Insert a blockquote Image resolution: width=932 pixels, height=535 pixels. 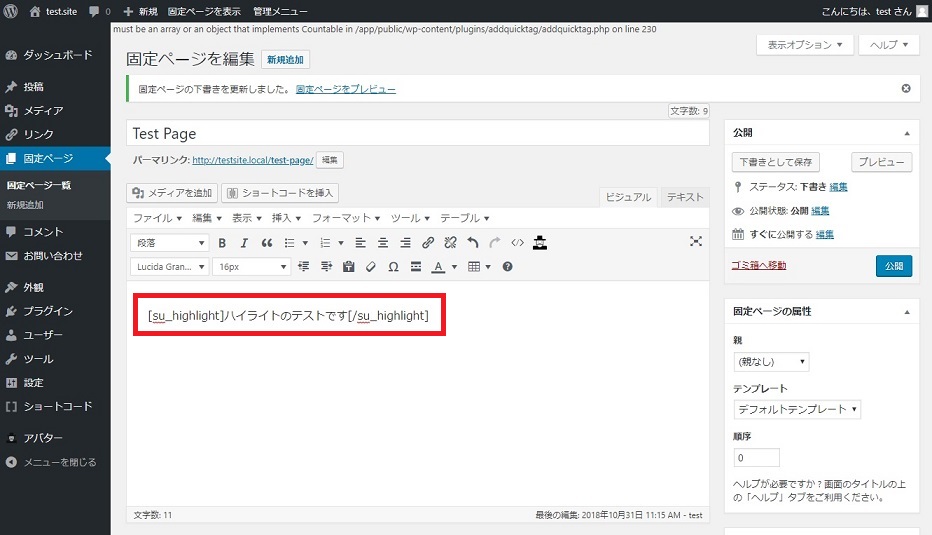[x=267, y=243]
